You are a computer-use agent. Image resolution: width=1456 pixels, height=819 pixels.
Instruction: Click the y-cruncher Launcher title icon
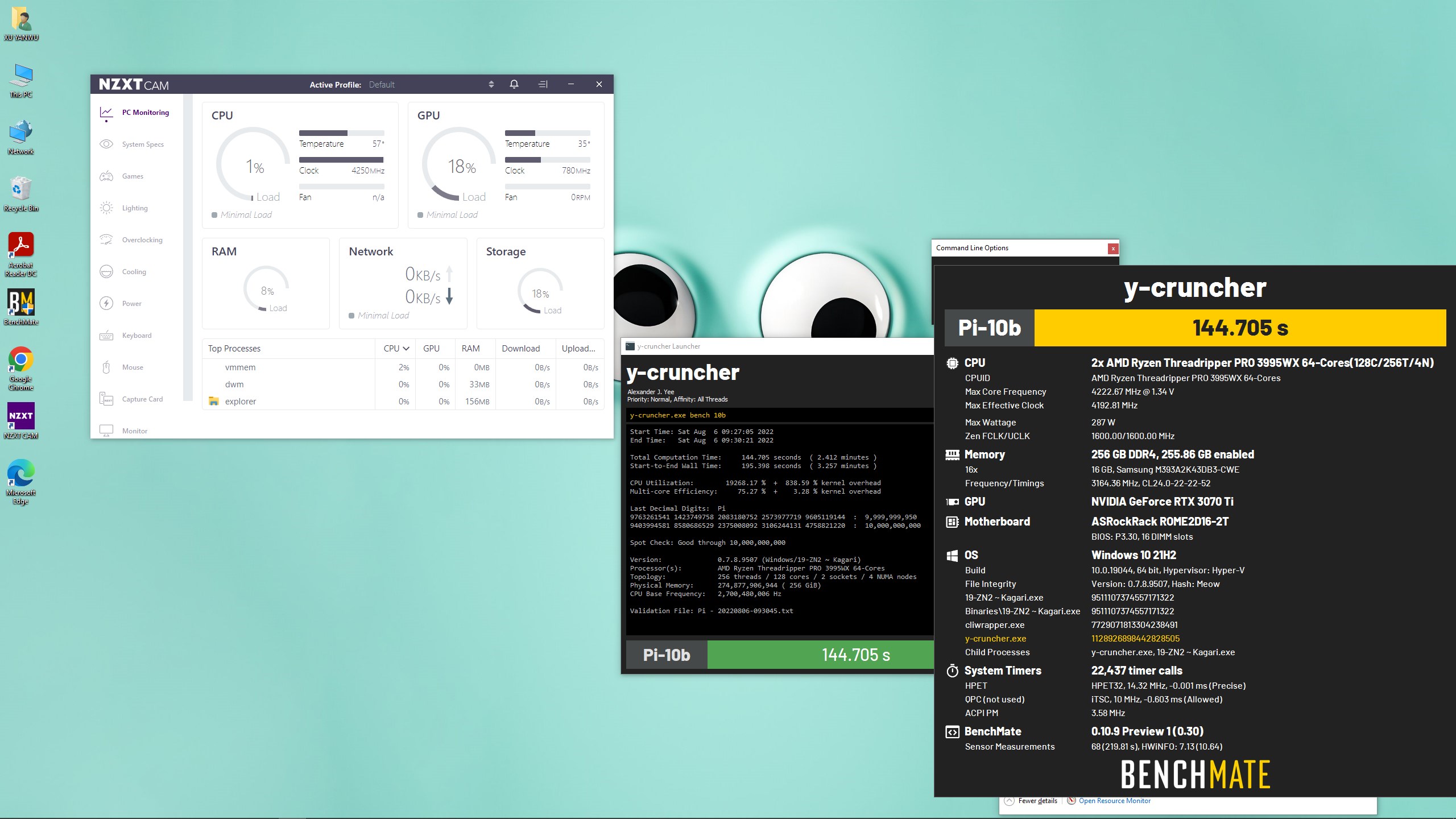(630, 346)
